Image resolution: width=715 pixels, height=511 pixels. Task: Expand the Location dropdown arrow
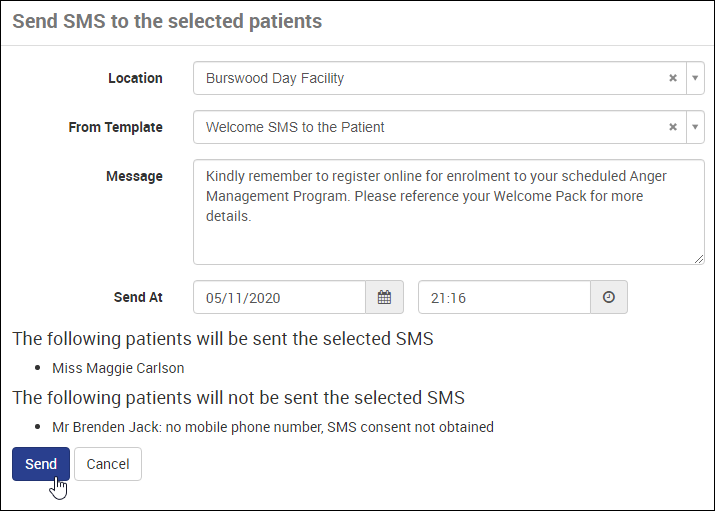pos(696,78)
